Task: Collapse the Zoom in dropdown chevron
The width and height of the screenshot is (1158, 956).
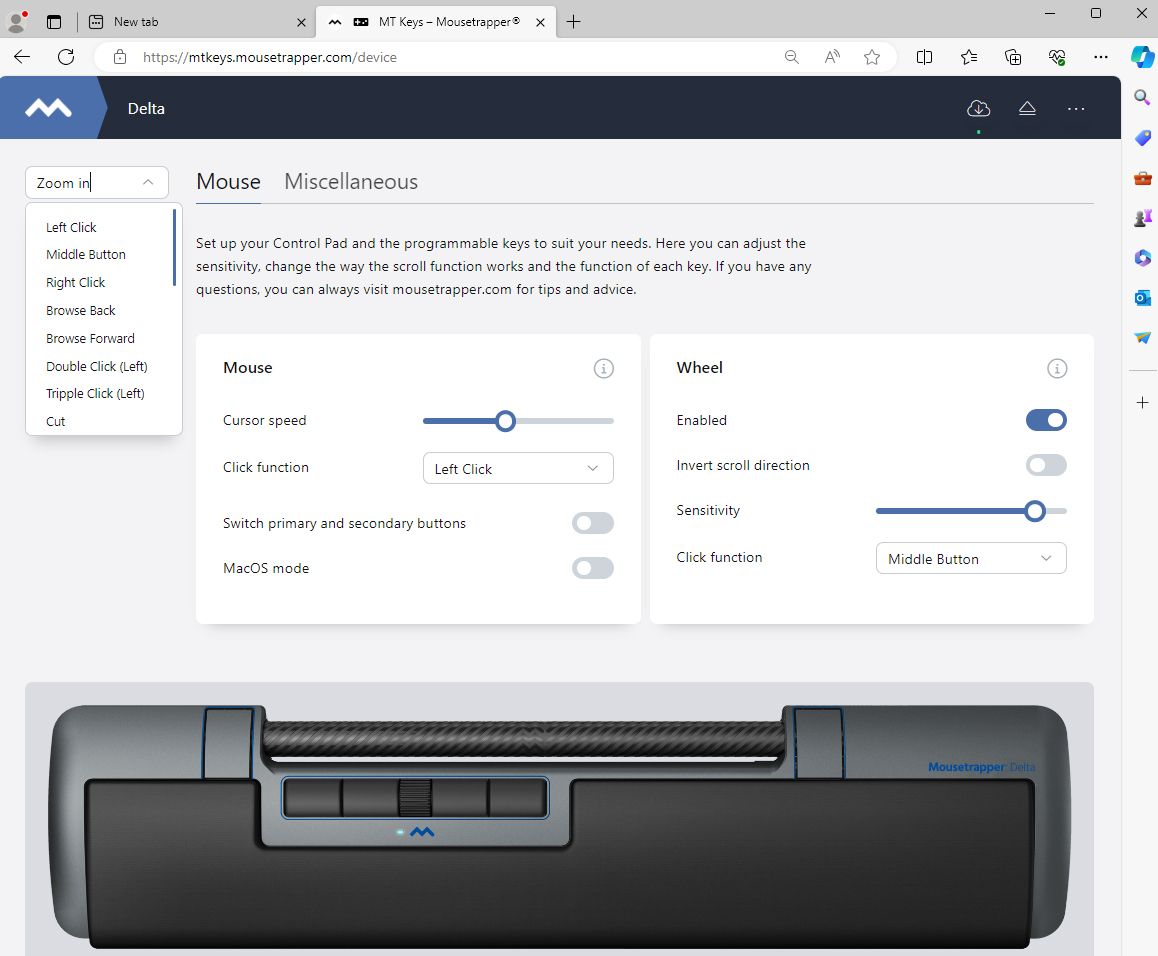Action: [x=148, y=182]
